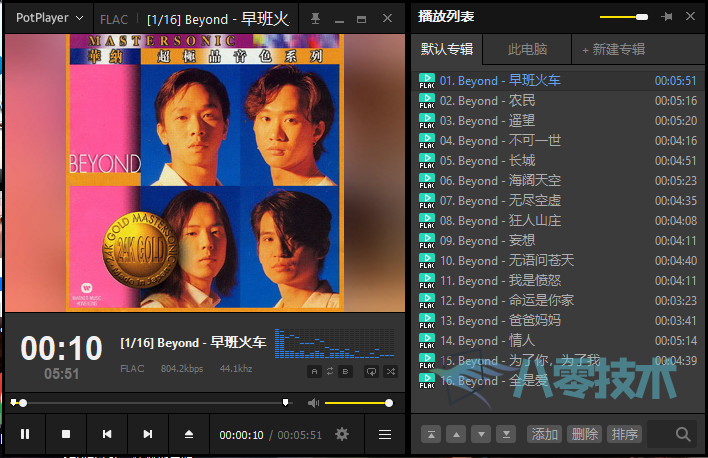This screenshot has height=458, width=708.
Task: Move selected playlist item up
Action: 456,435
